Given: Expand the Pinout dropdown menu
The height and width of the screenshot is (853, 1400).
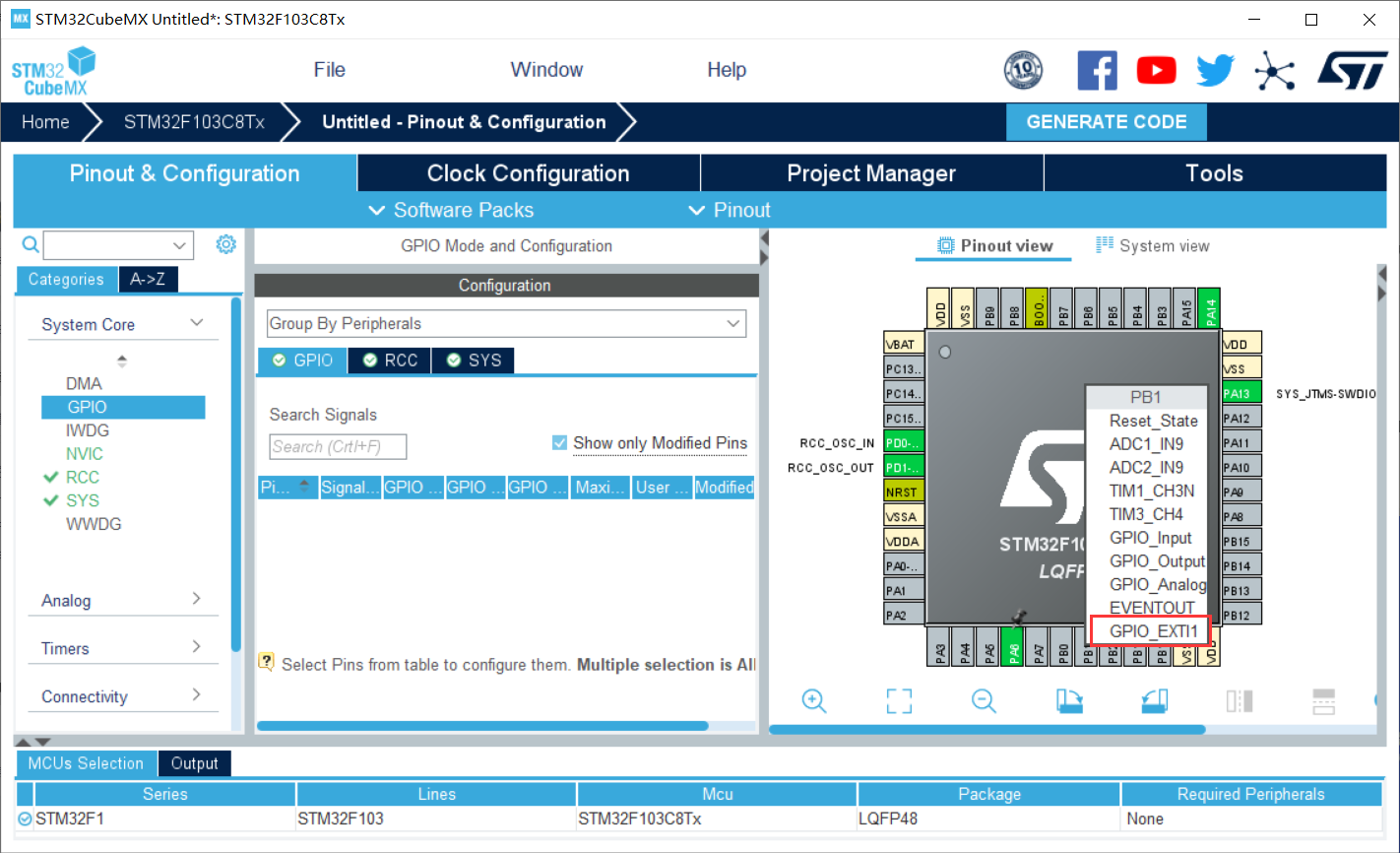Looking at the screenshot, I should coord(729,210).
